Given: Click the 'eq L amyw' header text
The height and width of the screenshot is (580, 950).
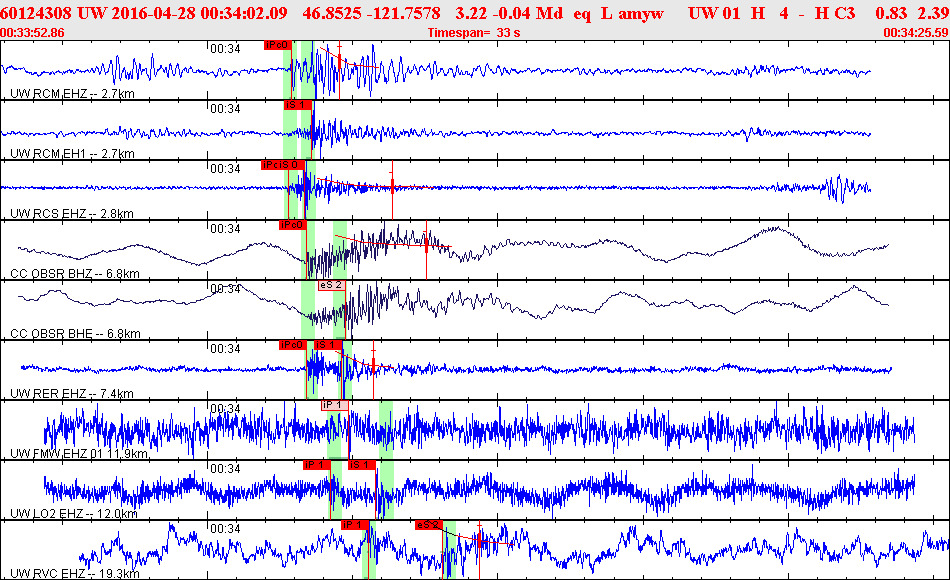Looking at the screenshot, I should (x=619, y=13).
